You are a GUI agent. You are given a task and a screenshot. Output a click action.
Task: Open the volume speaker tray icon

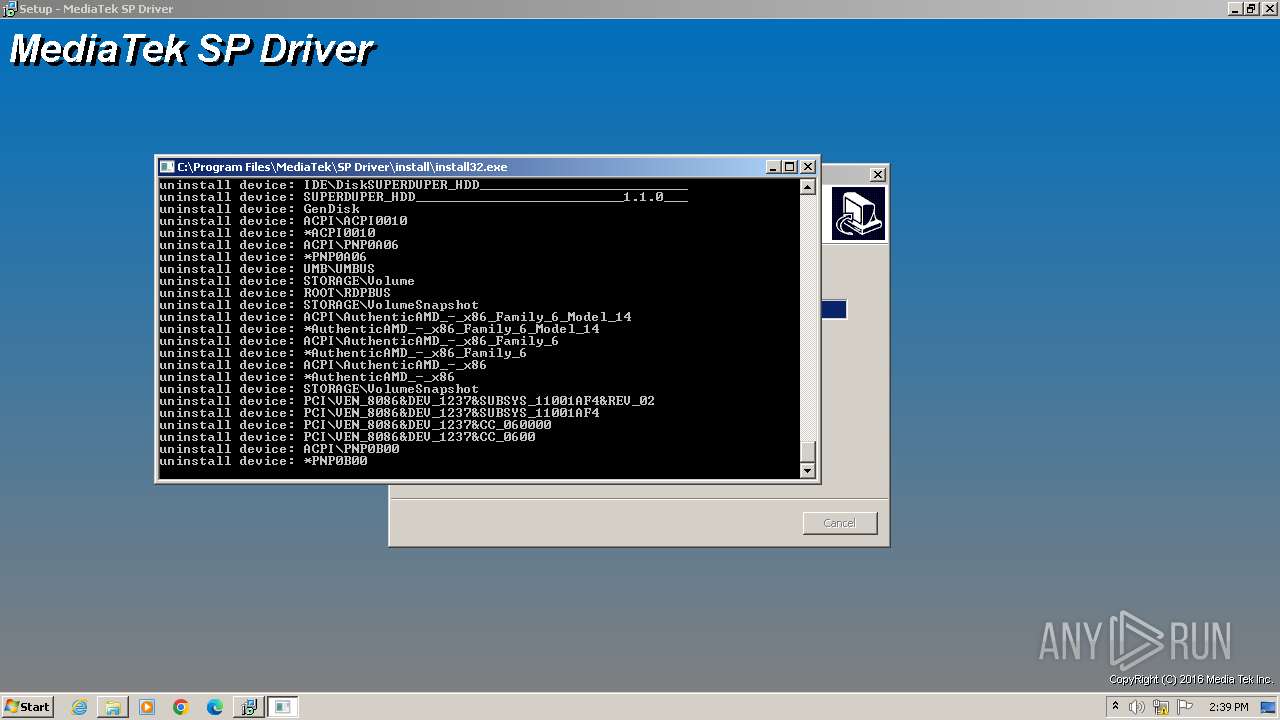point(1137,707)
